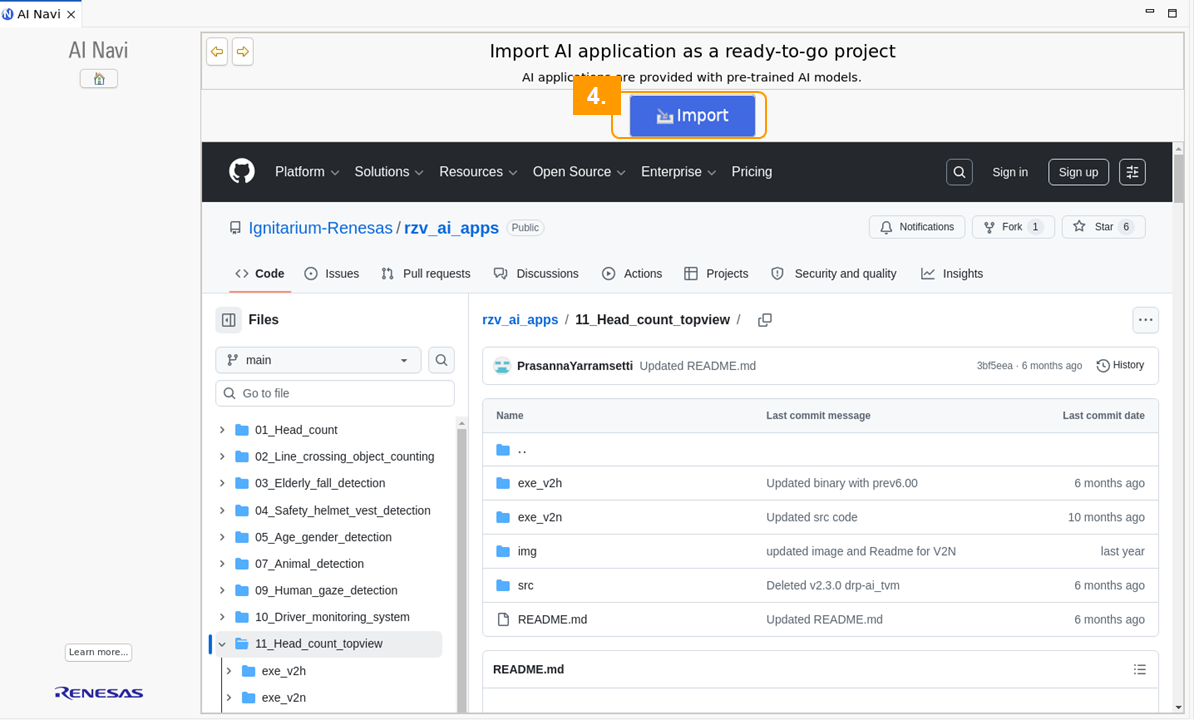This screenshot has width=1194, height=720.
Task: Open commit History
Action: tap(1120, 365)
